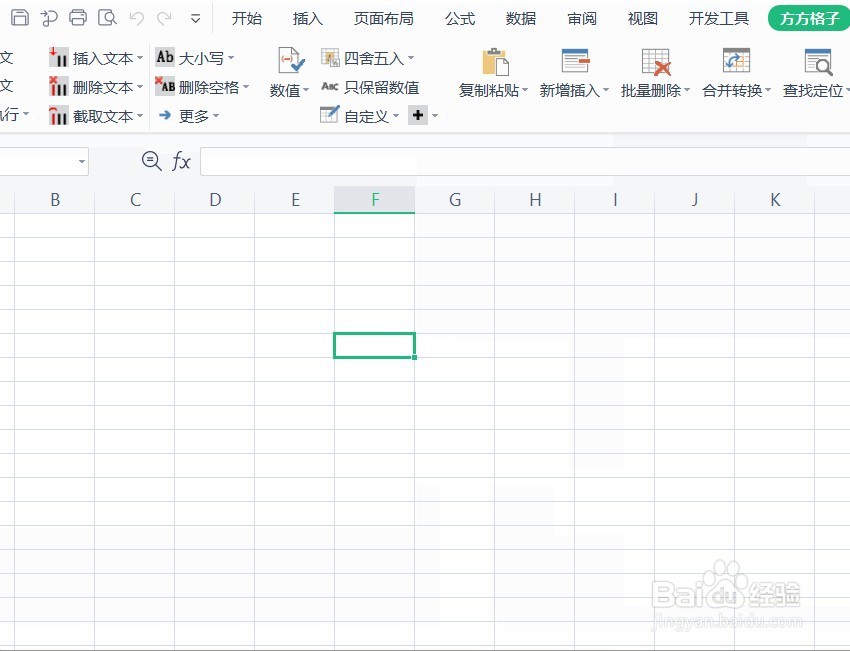Open the 数值 dropdown label

tap(289, 91)
